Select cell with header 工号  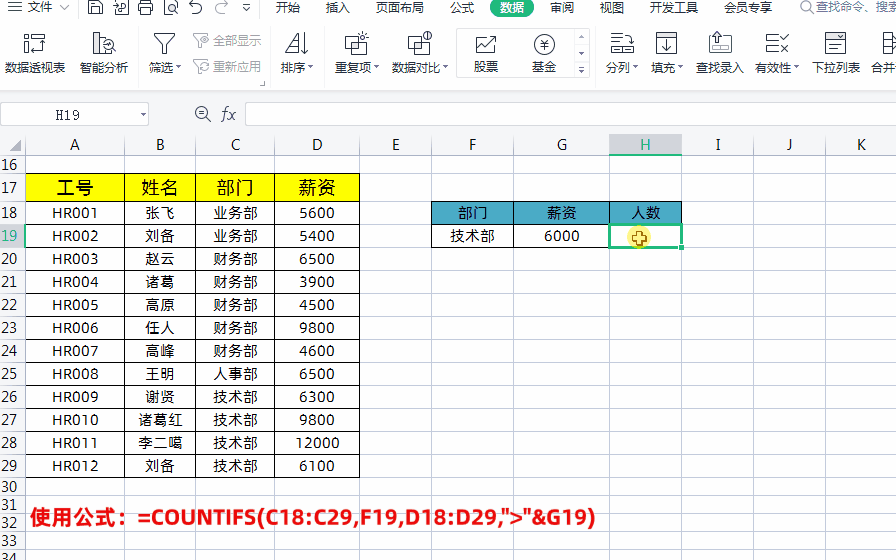click(75, 187)
